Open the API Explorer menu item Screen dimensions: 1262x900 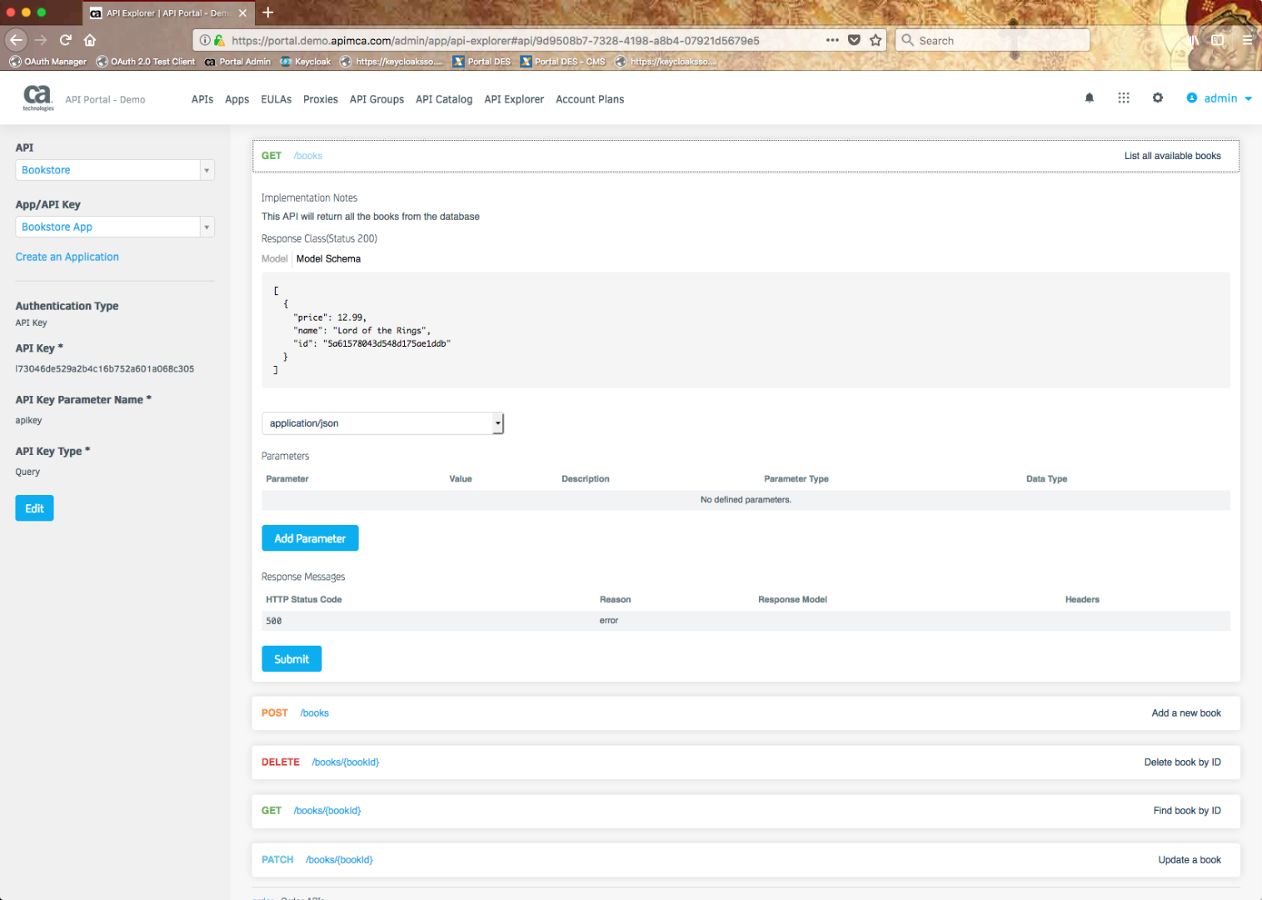pos(514,99)
